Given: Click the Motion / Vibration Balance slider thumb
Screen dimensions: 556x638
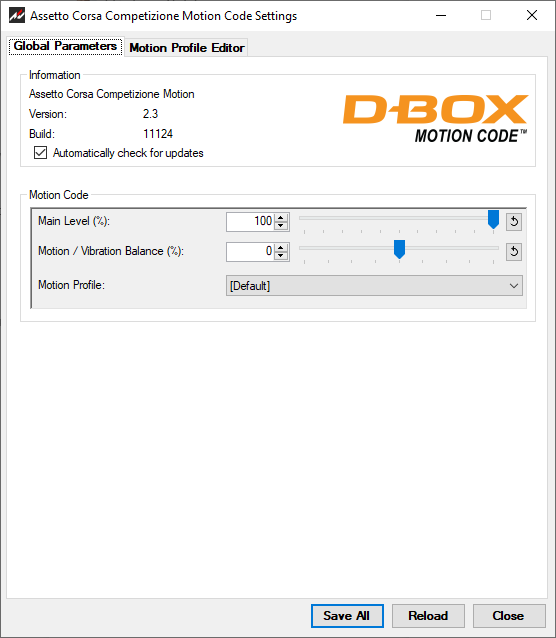Looking at the screenshot, I should 399,249.
